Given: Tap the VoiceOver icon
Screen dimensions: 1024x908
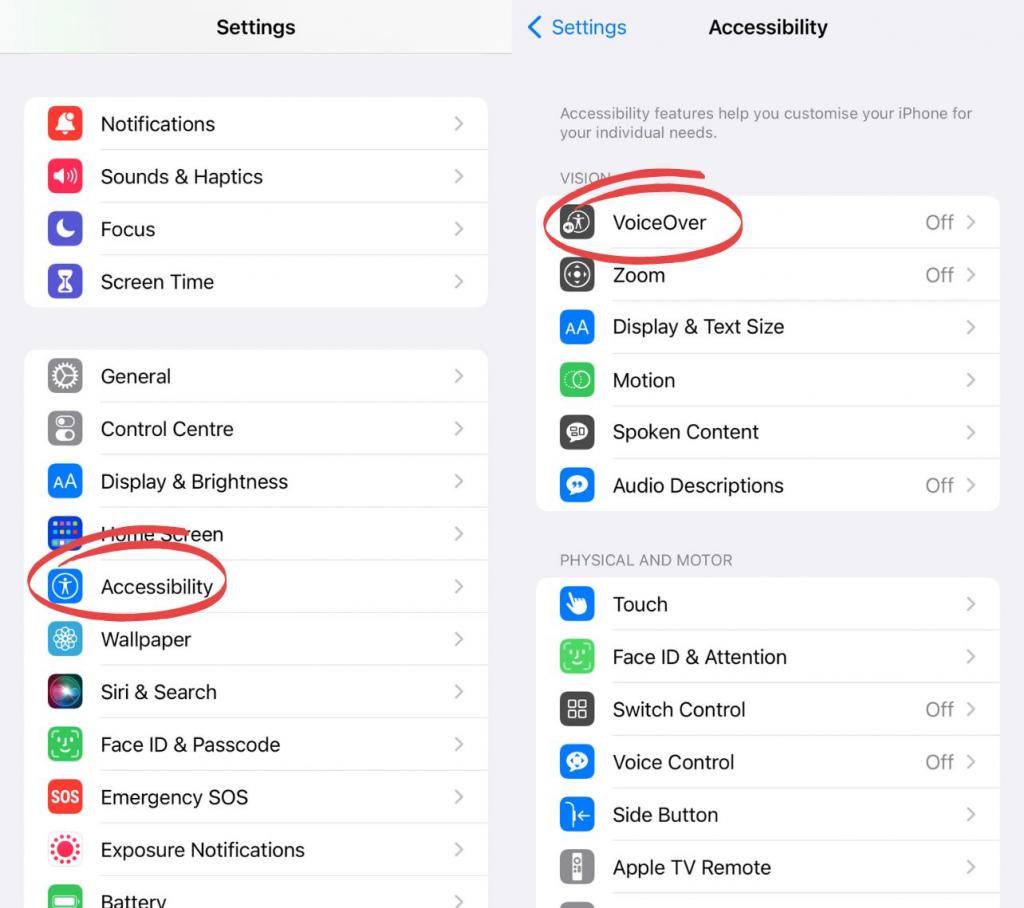Looking at the screenshot, I should [577, 222].
